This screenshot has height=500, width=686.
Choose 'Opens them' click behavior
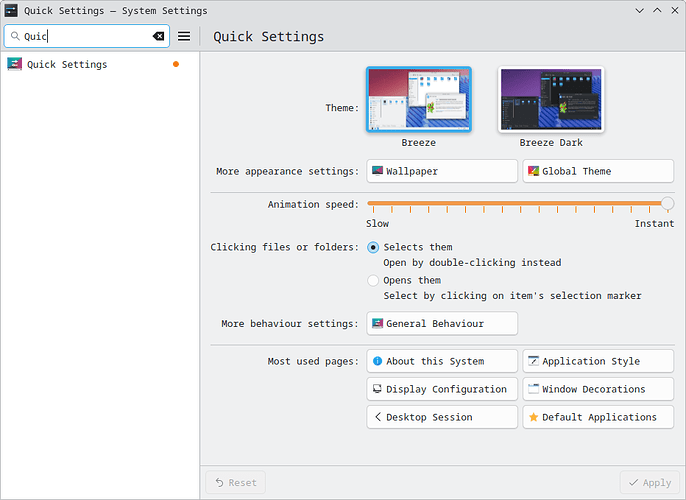coord(373,280)
